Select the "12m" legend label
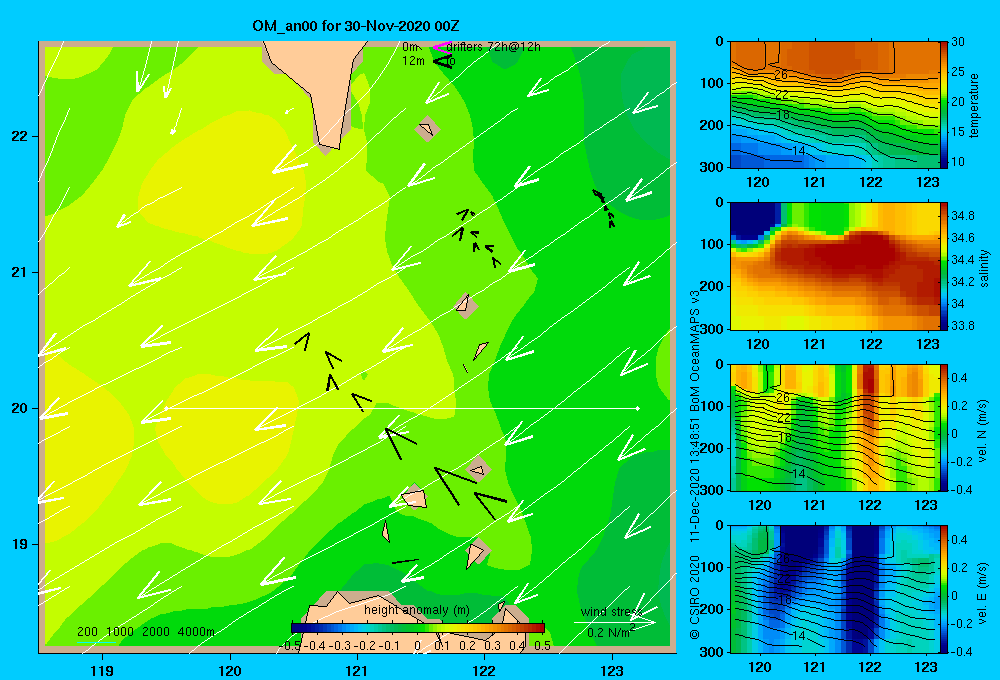 (413, 61)
